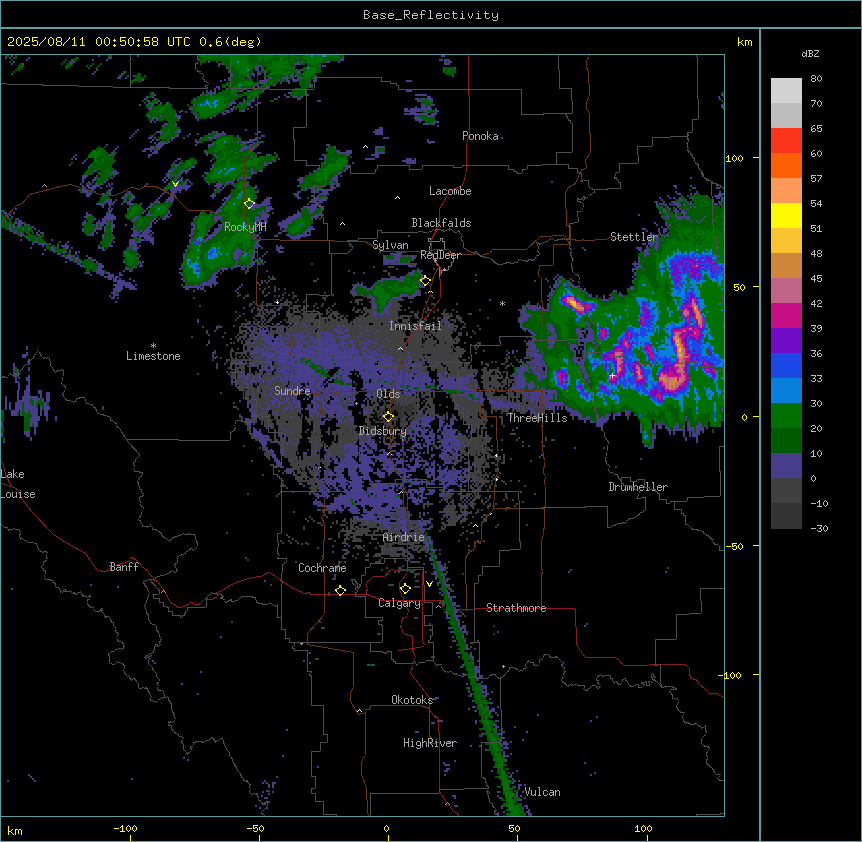Click the -50 tick on the horizontal km axis
The image size is (862, 842).
[255, 828]
